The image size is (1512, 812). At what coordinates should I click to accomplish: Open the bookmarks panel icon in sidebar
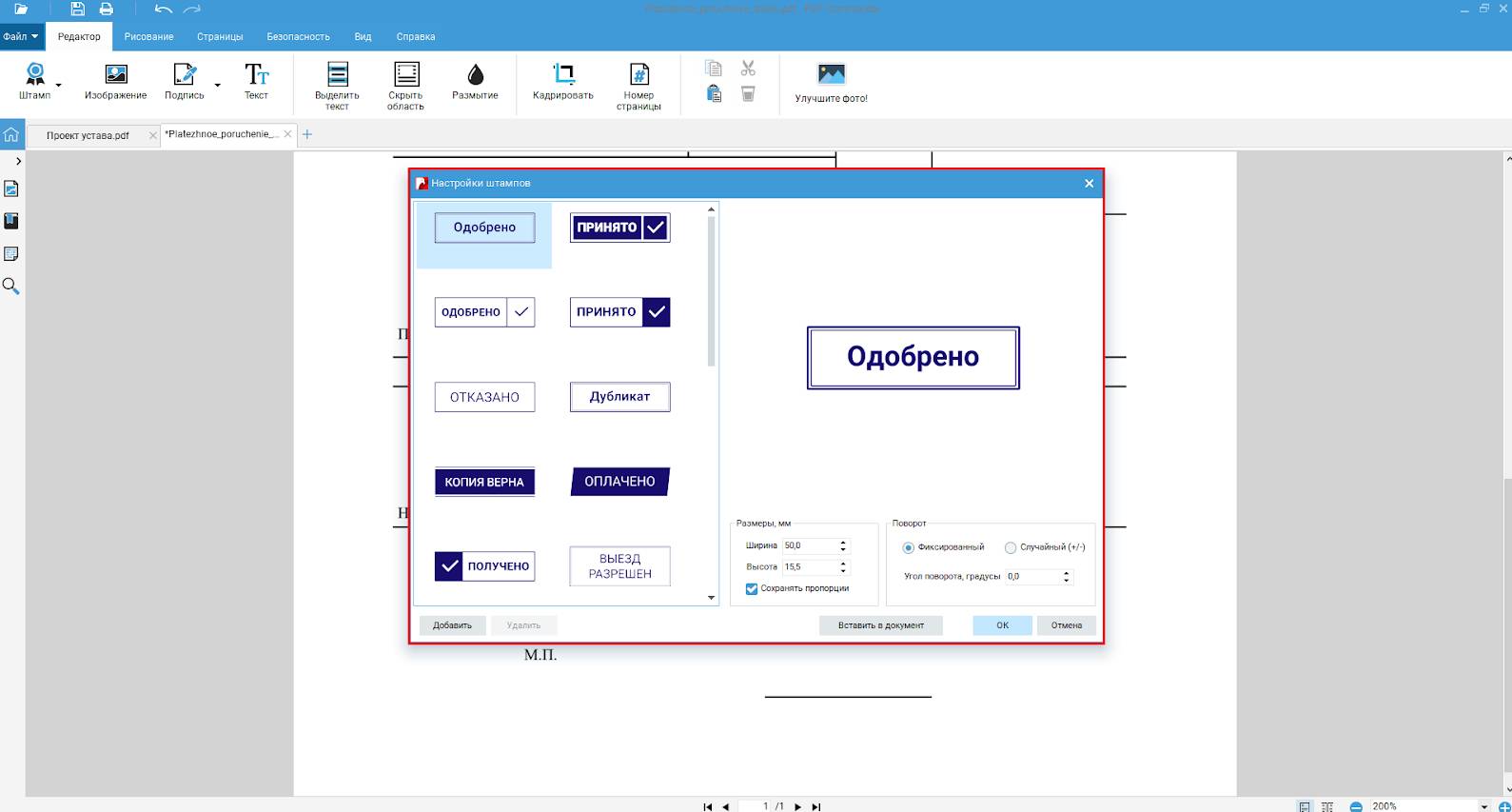click(11, 221)
